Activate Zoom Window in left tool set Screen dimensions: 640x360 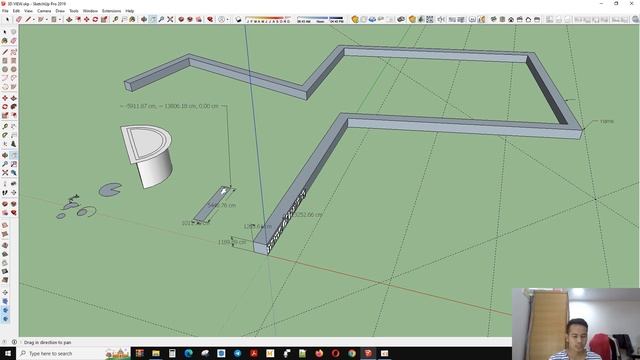13,164
